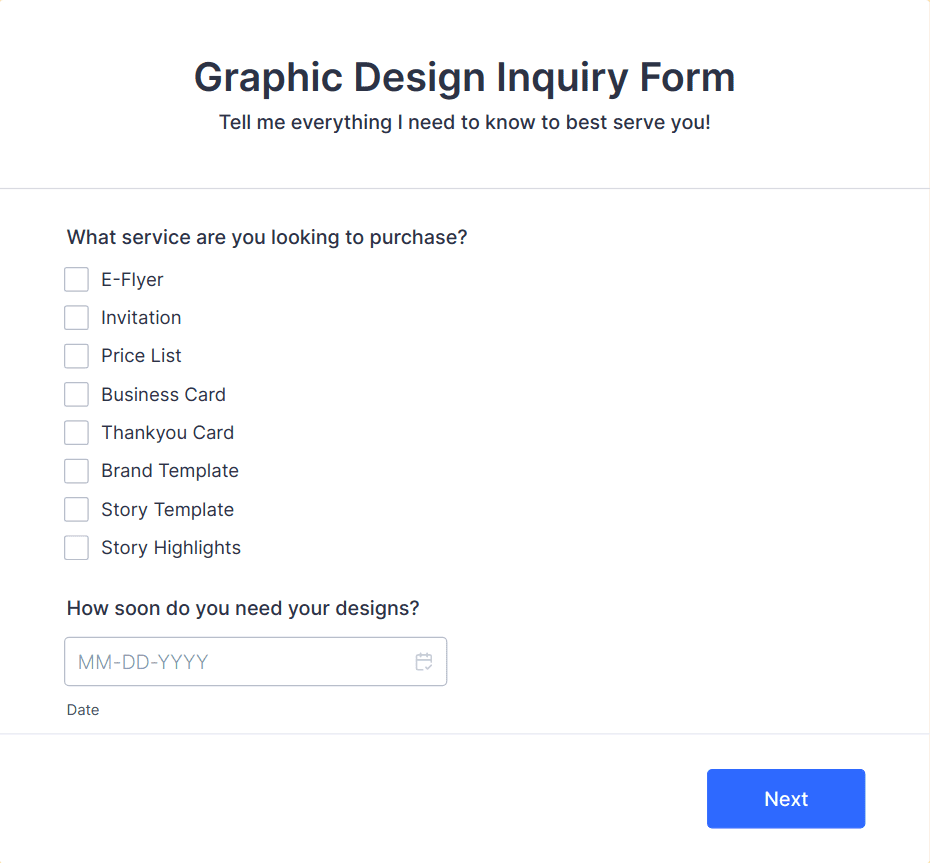Check the Invitation checkbox box
Screen dimensions: 930x863
pyautogui.click(x=77, y=317)
